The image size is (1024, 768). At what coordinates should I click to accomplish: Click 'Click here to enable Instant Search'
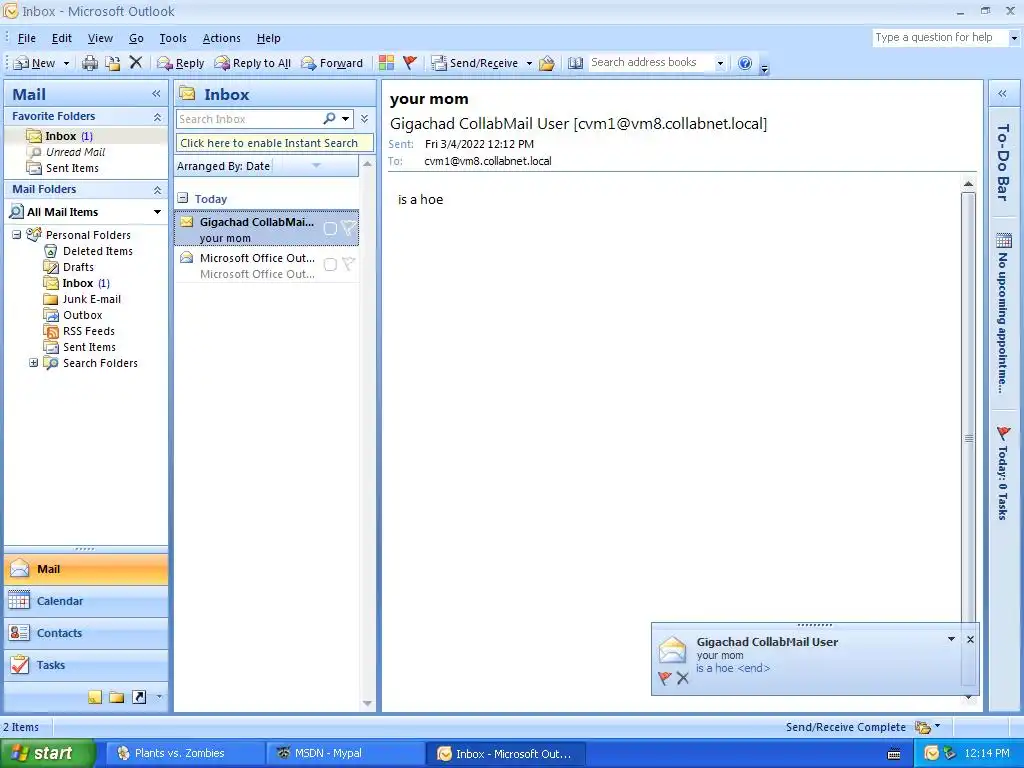(274, 142)
